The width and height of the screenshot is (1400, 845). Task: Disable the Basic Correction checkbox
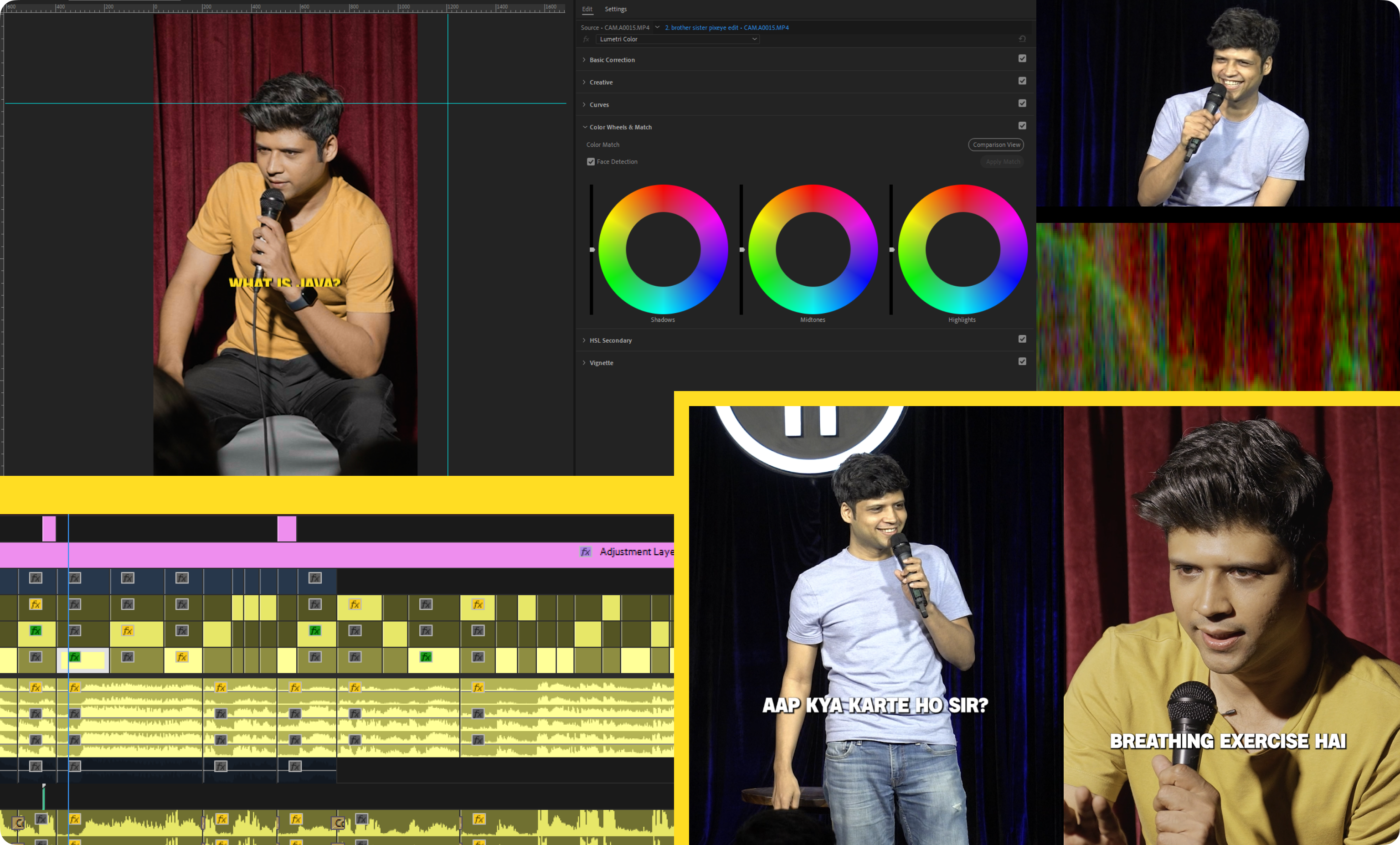(x=1022, y=58)
